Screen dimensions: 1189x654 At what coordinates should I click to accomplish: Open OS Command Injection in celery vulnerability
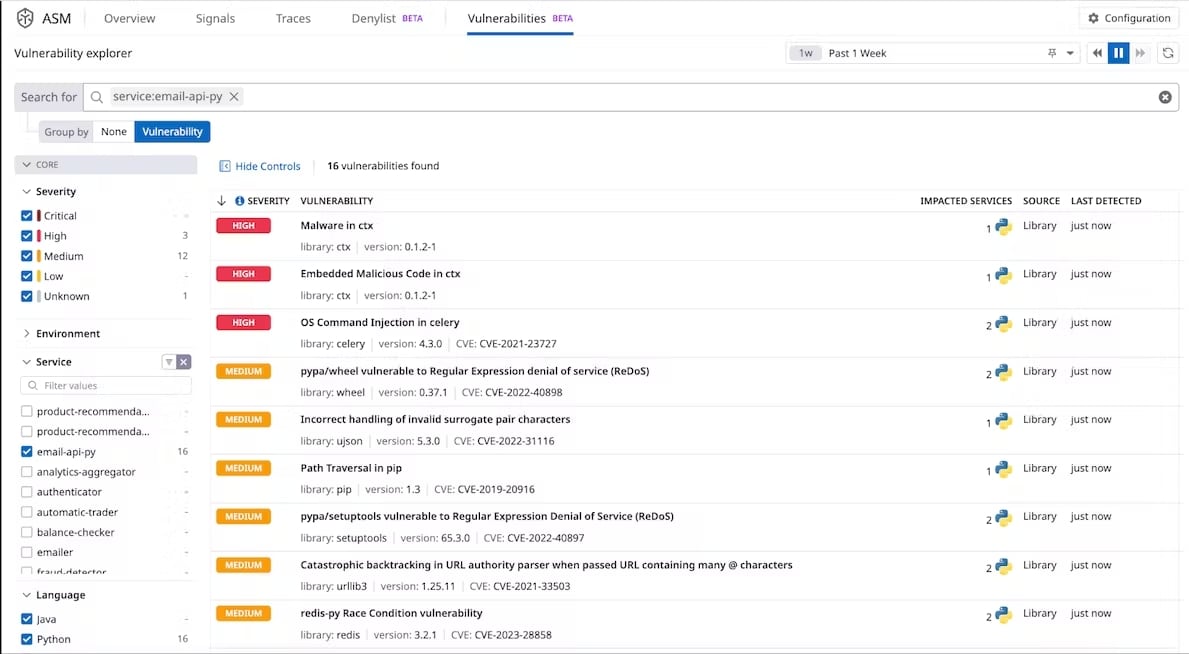tap(380, 322)
